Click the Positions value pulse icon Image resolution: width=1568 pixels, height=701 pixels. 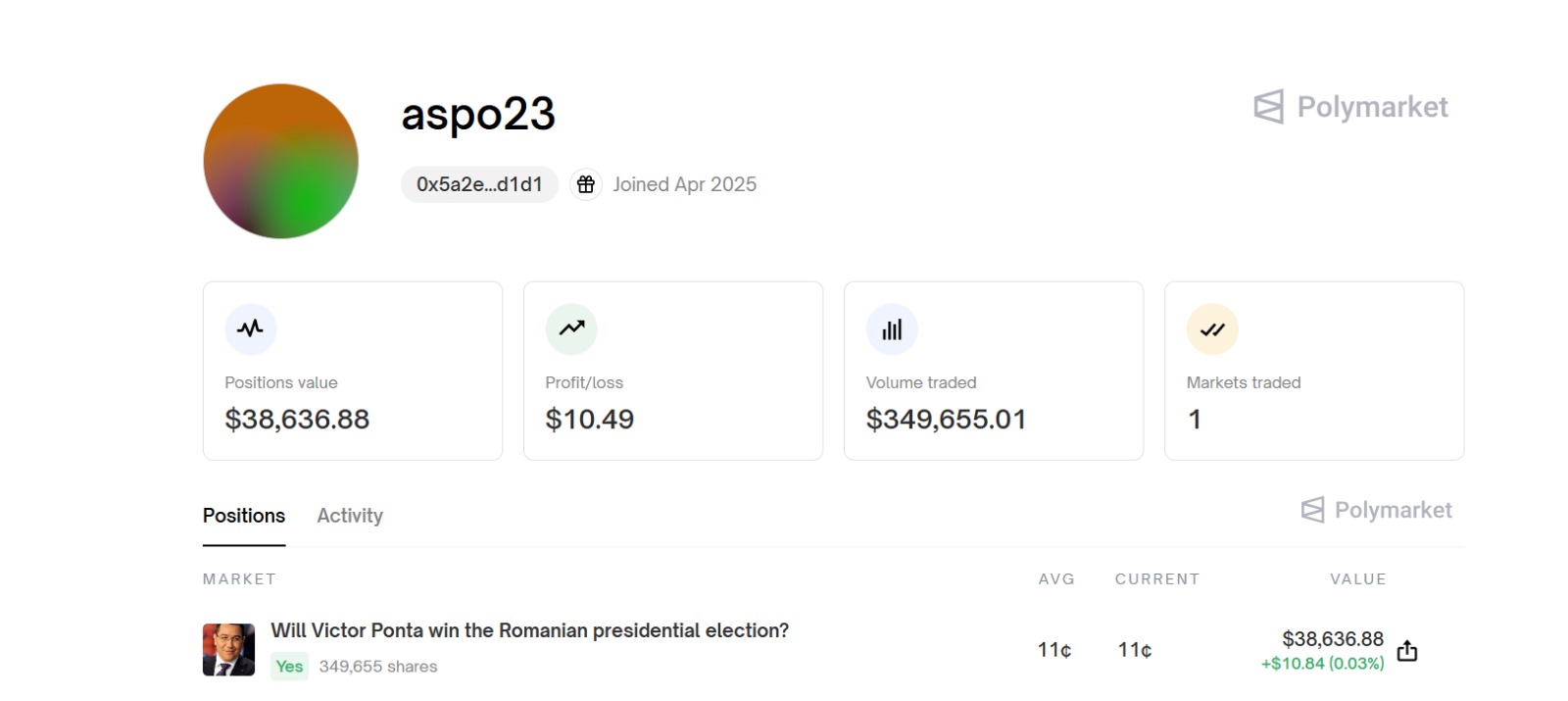251,329
